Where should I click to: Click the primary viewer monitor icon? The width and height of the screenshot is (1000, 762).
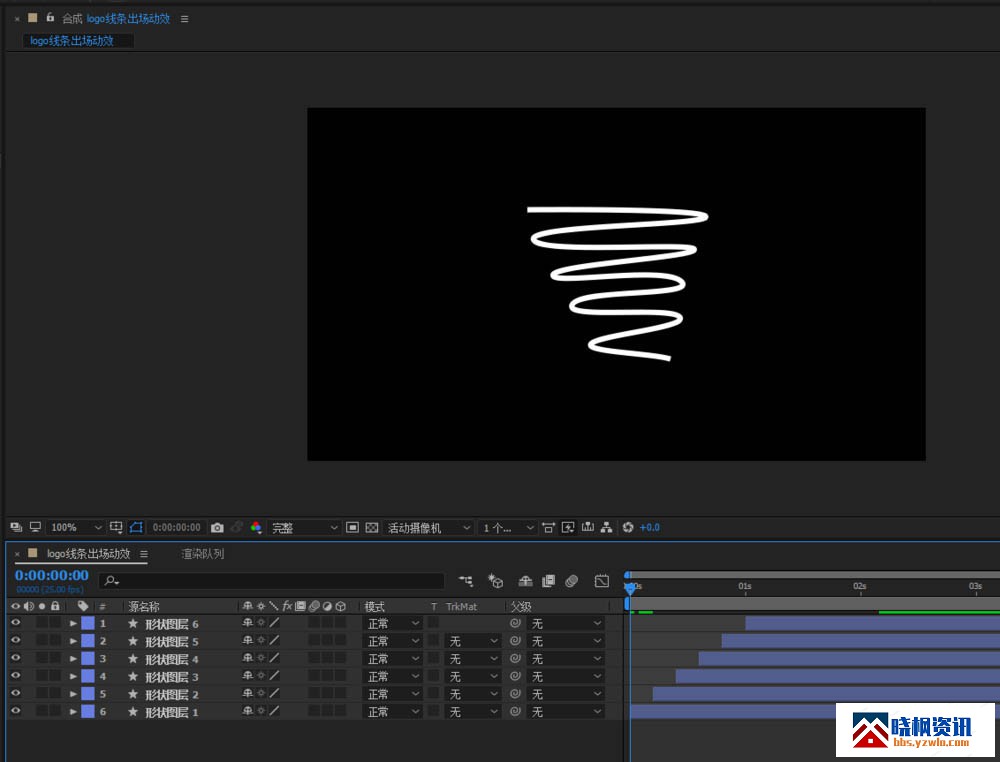click(x=36, y=527)
